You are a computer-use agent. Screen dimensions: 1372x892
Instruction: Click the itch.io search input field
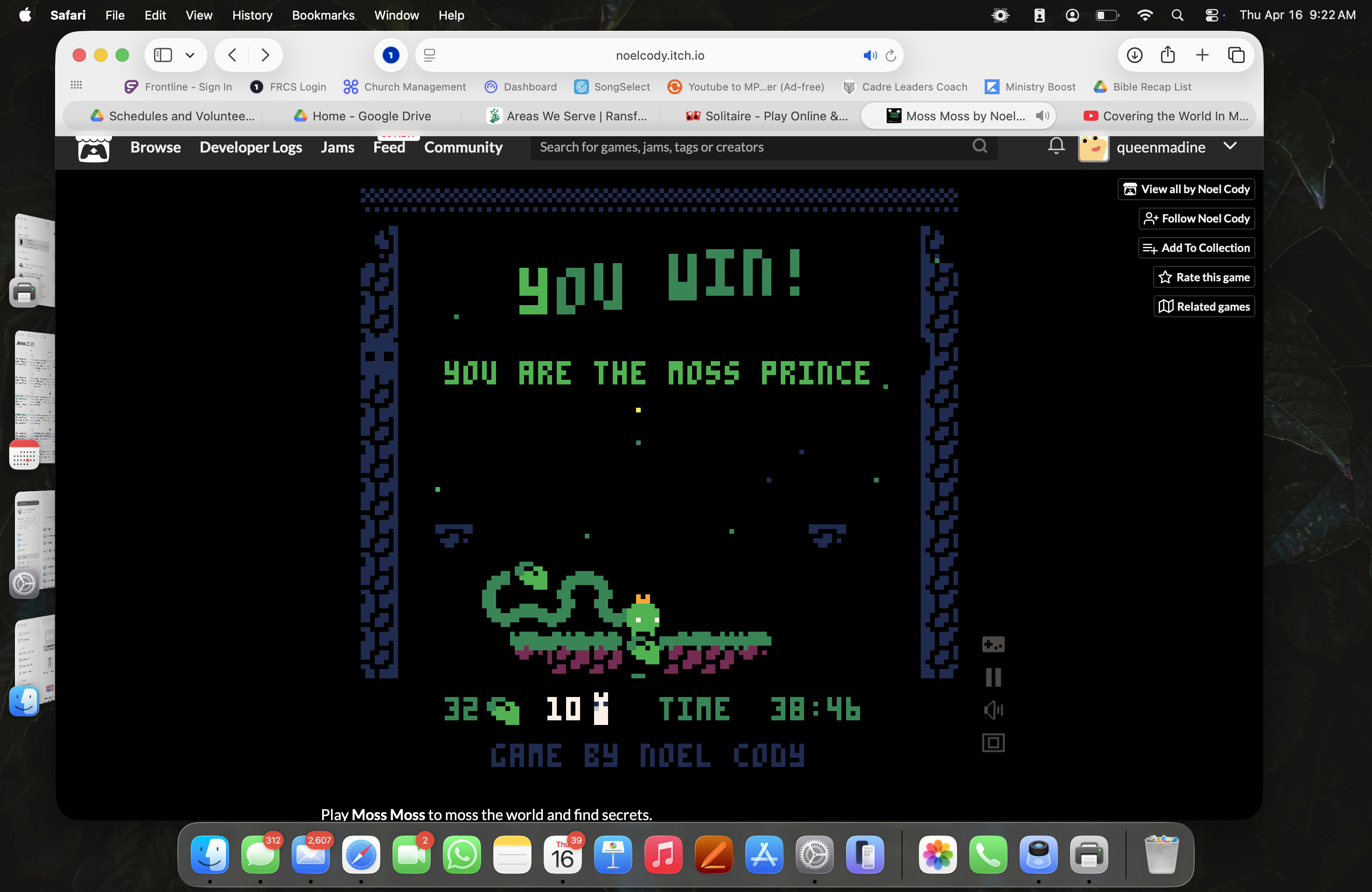(x=749, y=147)
